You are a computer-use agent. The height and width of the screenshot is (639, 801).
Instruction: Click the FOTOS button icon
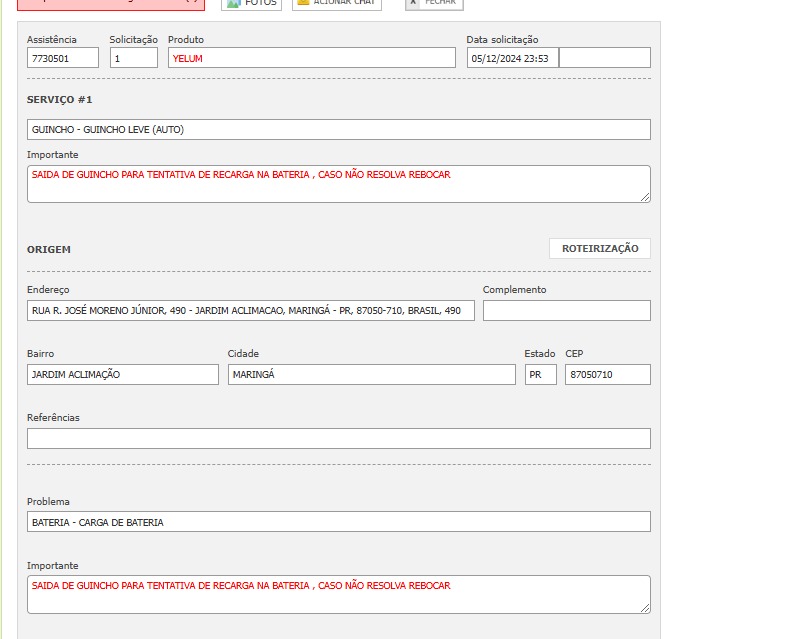click(x=234, y=3)
